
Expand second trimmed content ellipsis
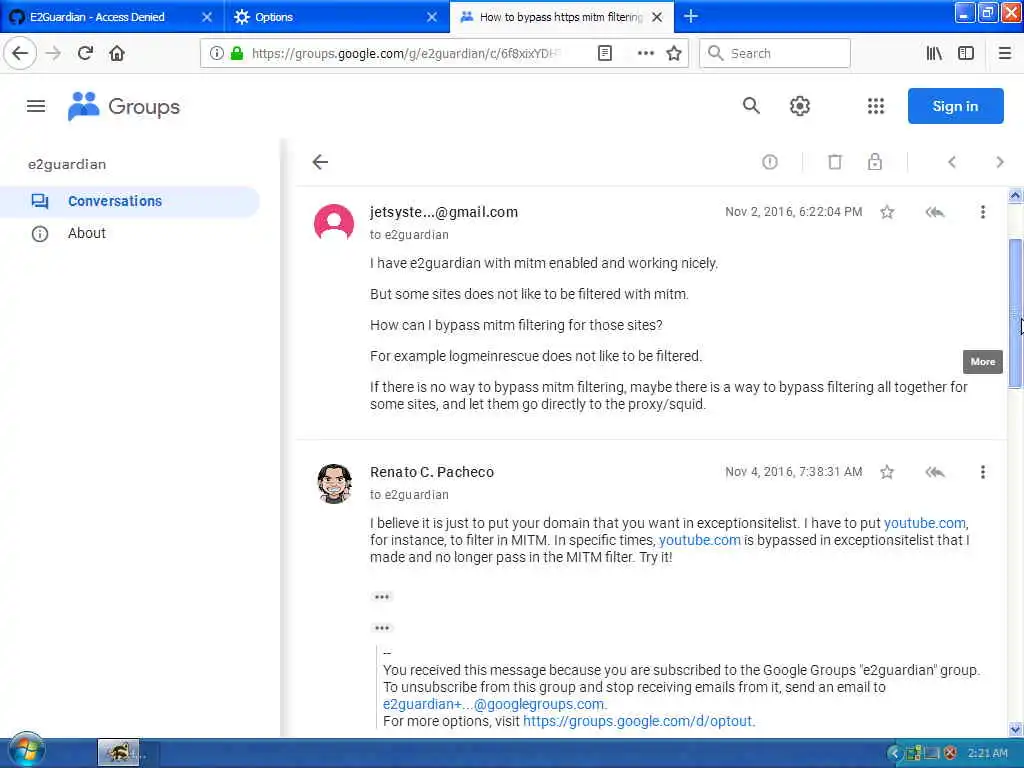381,628
